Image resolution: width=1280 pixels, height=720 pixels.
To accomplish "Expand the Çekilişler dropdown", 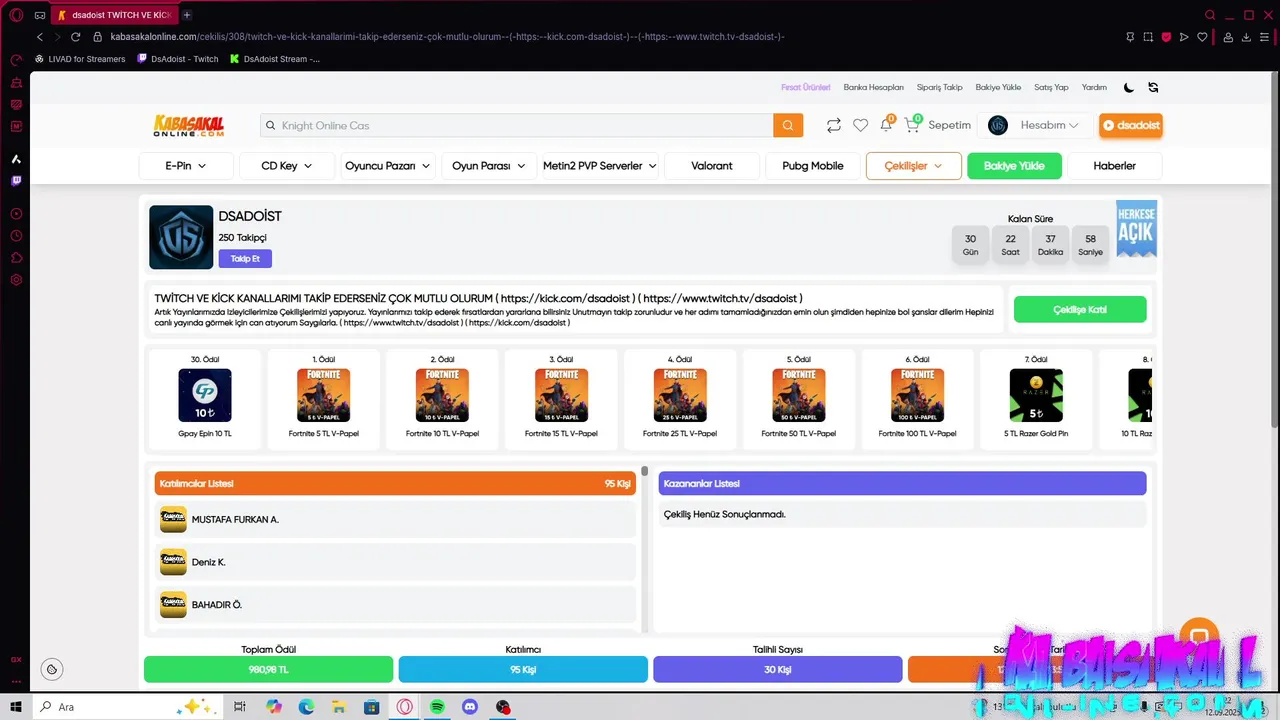I will [x=914, y=166].
